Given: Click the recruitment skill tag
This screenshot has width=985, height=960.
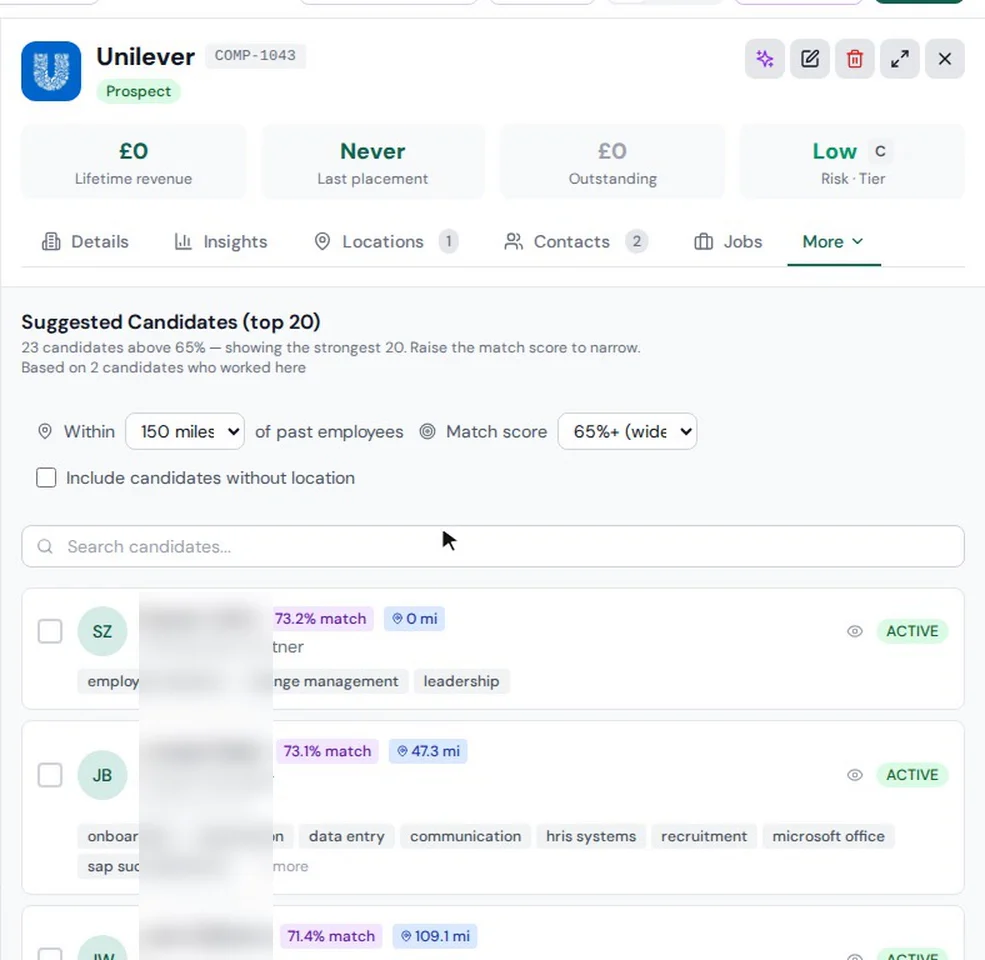Looking at the screenshot, I should (x=704, y=837).
